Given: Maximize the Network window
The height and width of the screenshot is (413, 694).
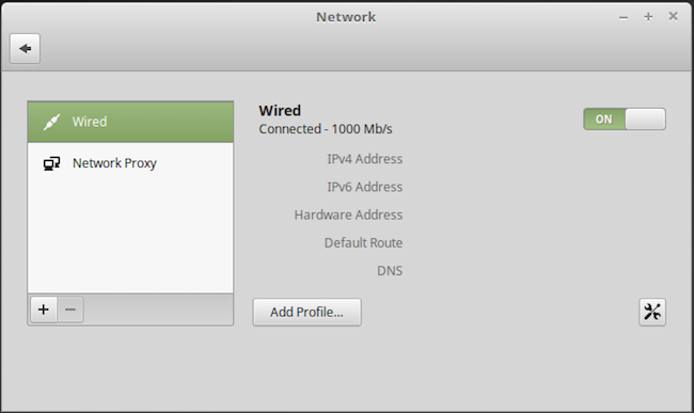Looking at the screenshot, I should click(x=648, y=17).
